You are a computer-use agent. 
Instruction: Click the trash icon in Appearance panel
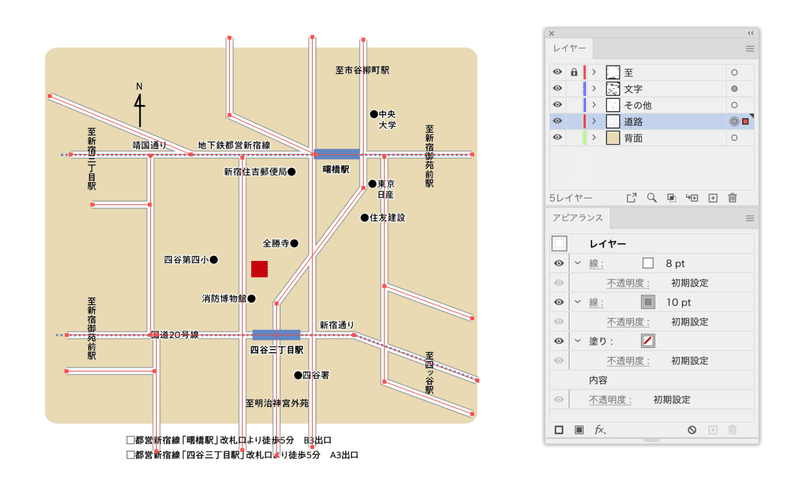tap(732, 430)
